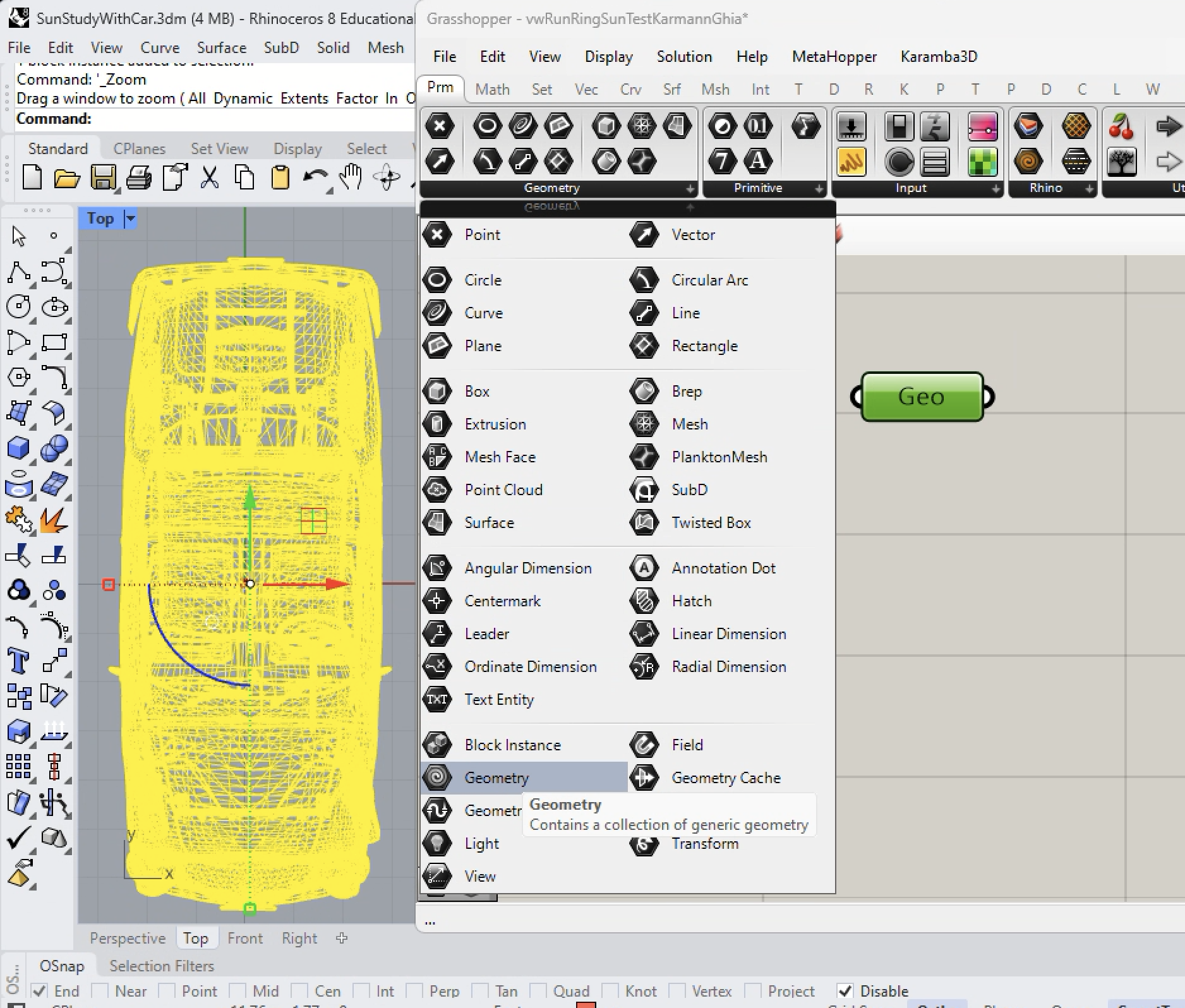
Task: Open the MetaHopper menu
Action: [x=834, y=57]
